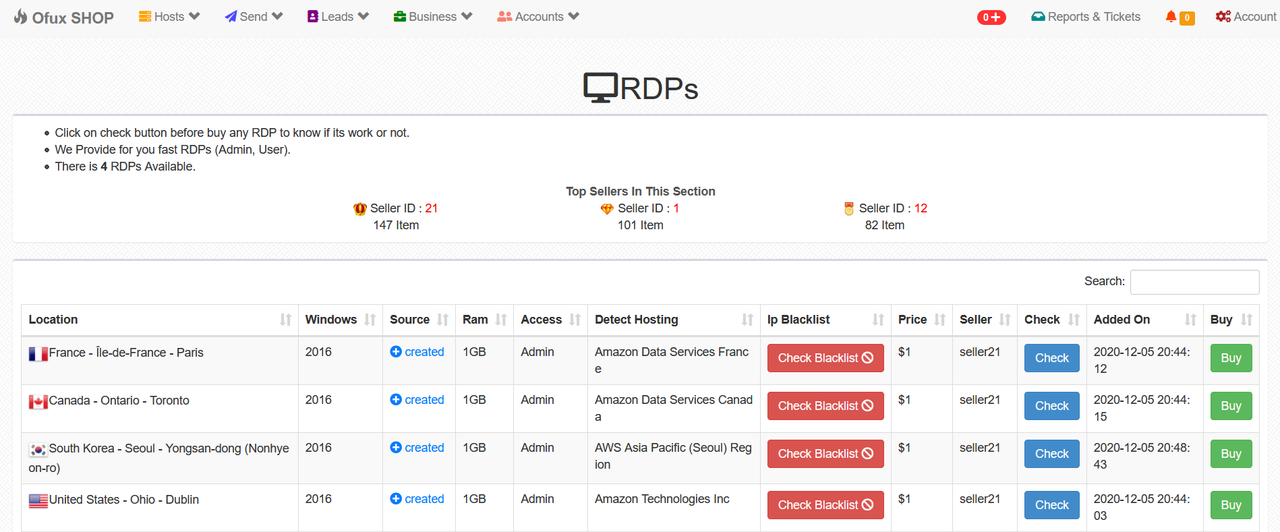Open the Accounts menu

[538, 17]
